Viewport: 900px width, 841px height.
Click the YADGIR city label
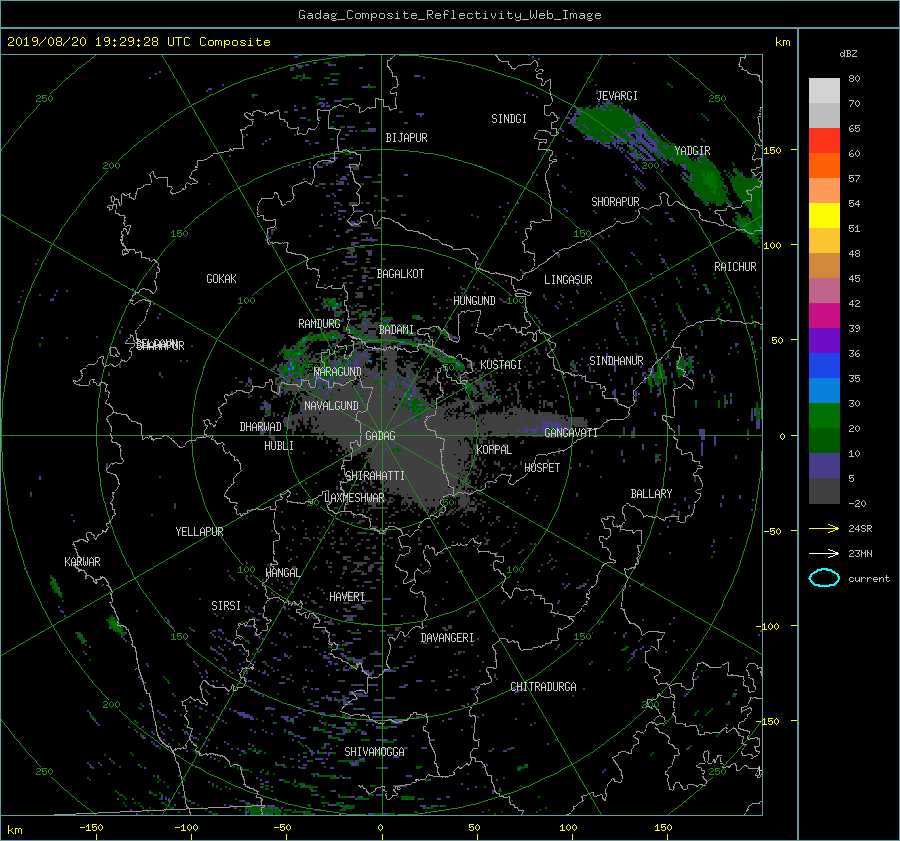pos(692,151)
